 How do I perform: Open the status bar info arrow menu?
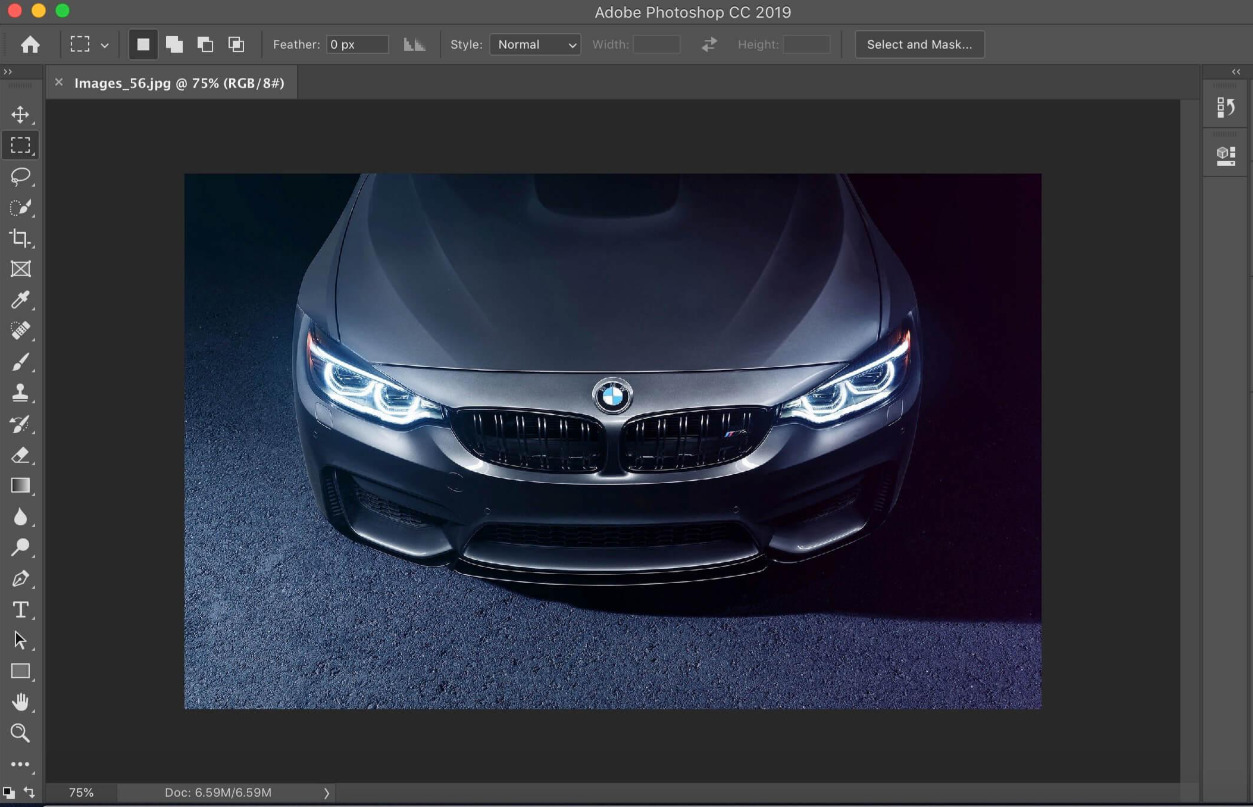[326, 793]
